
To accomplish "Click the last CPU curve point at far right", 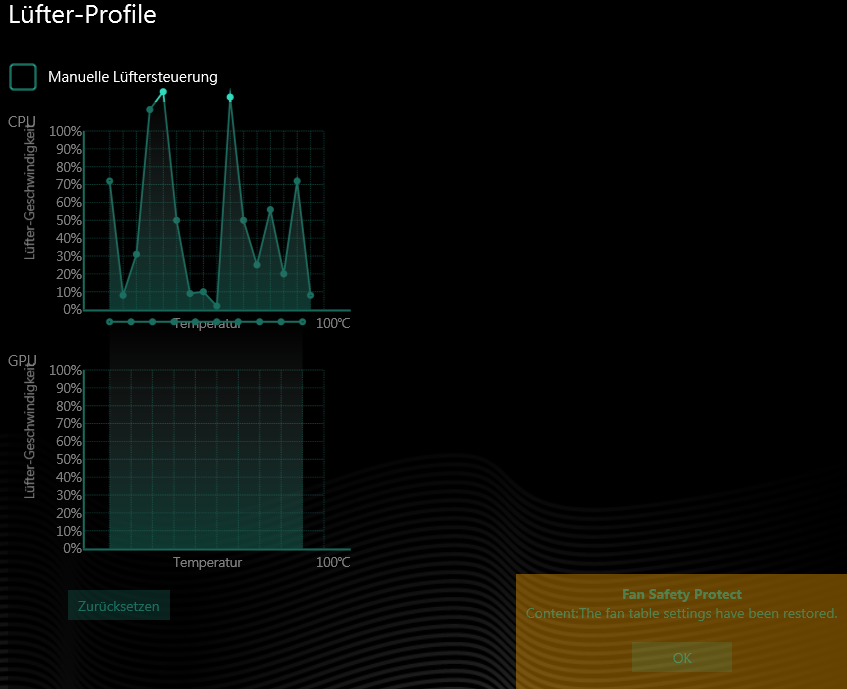I will click(310, 295).
